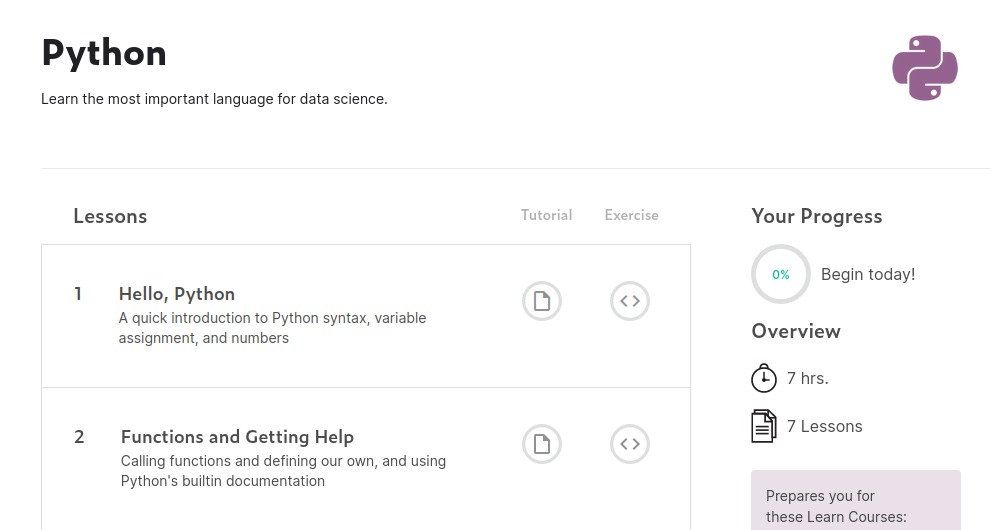The image size is (993, 530).
Task: Click the Hello, Python lesson description
Action: [272, 328]
